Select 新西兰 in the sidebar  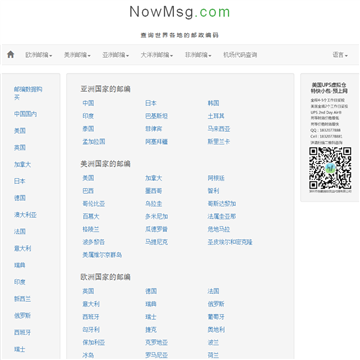pos(22,299)
